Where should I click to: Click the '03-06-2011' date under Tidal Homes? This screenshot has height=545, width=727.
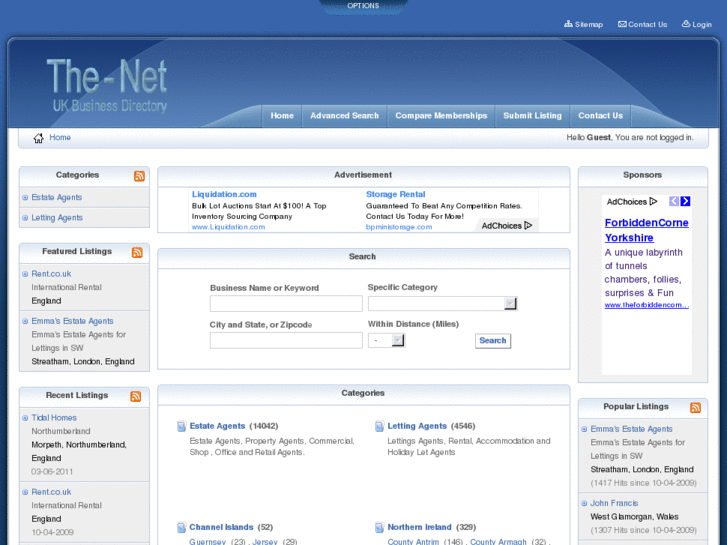52,471
